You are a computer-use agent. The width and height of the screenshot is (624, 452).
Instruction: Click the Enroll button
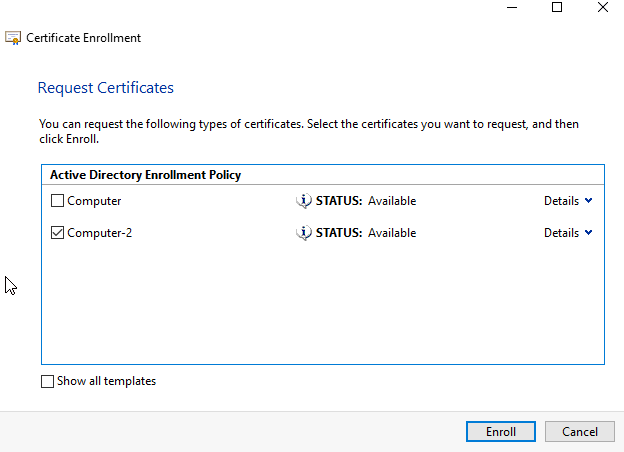[501, 432]
